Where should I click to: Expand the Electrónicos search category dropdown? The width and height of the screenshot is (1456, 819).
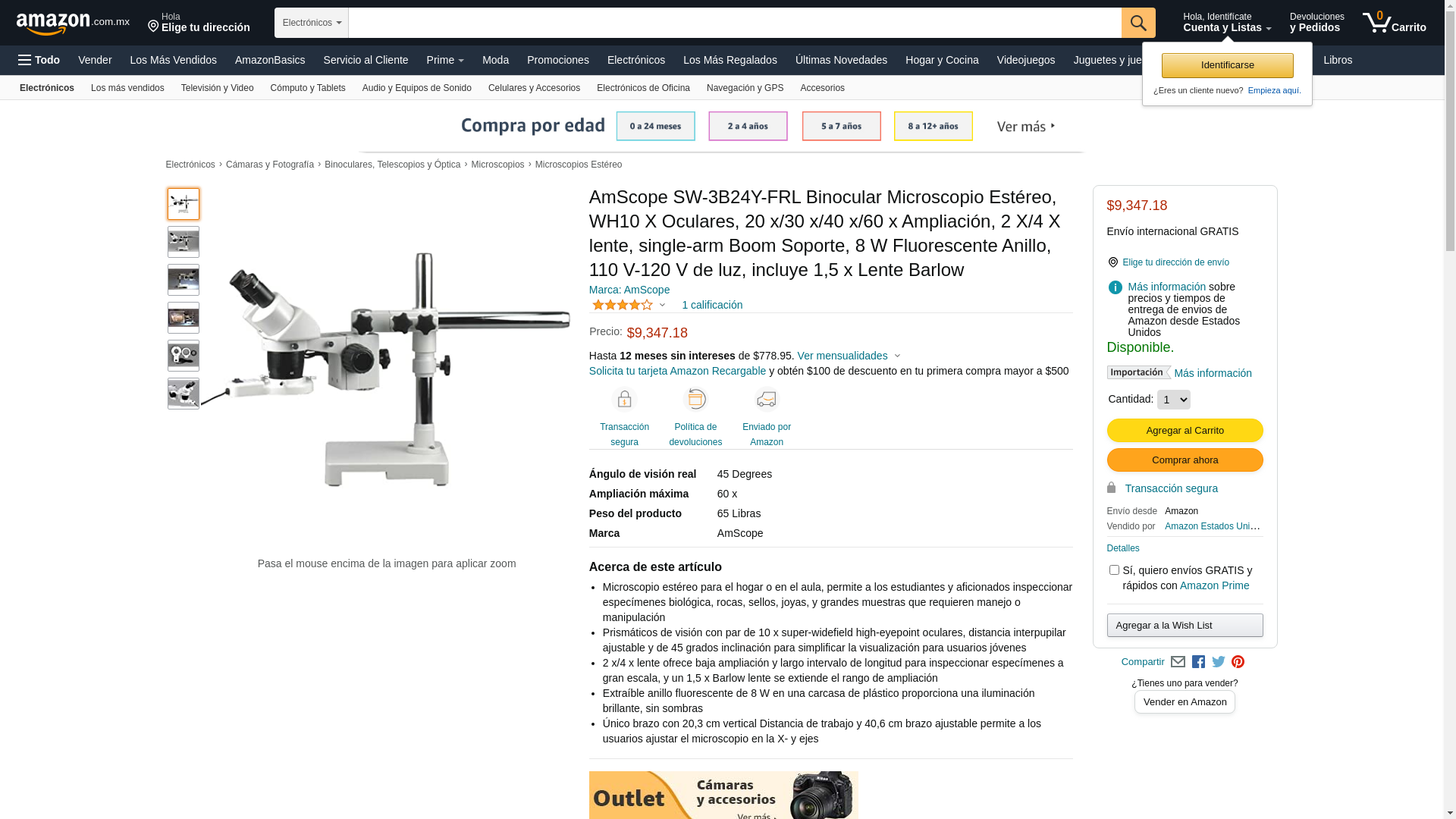point(312,23)
